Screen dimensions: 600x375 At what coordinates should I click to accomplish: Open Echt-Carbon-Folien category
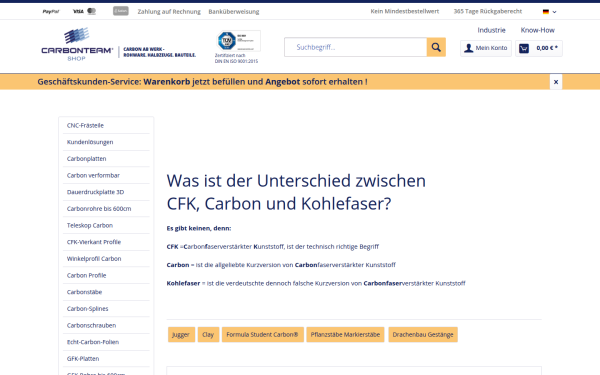106,342
